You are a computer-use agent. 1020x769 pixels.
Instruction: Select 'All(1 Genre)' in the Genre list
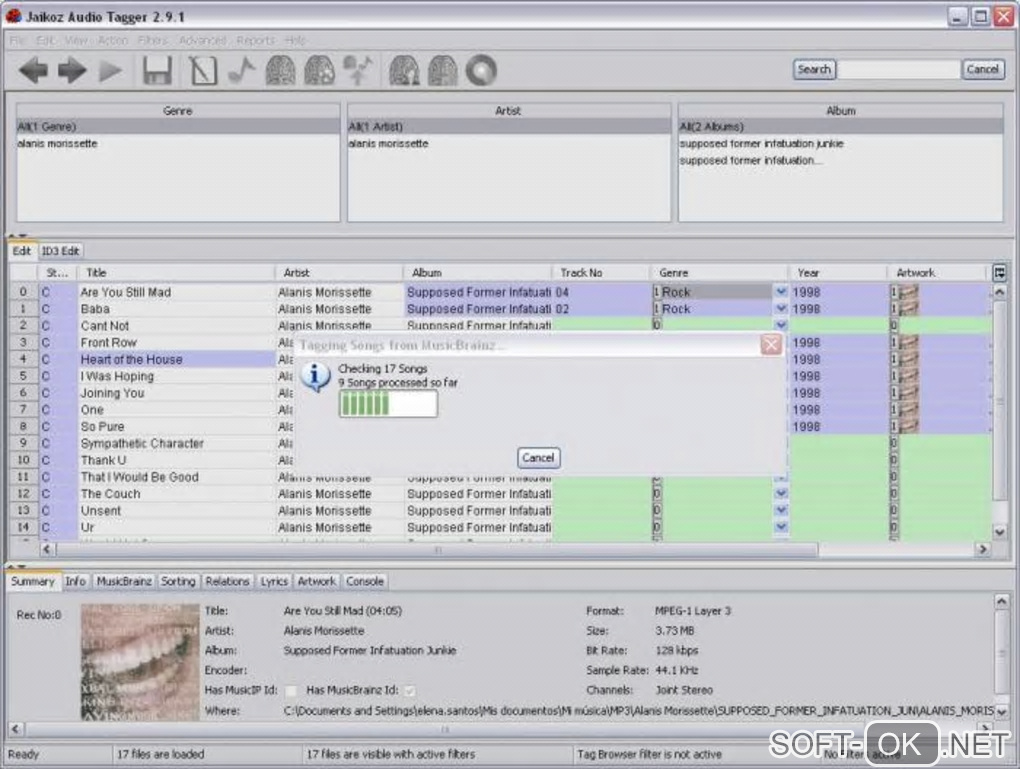pyautogui.click(x=178, y=126)
